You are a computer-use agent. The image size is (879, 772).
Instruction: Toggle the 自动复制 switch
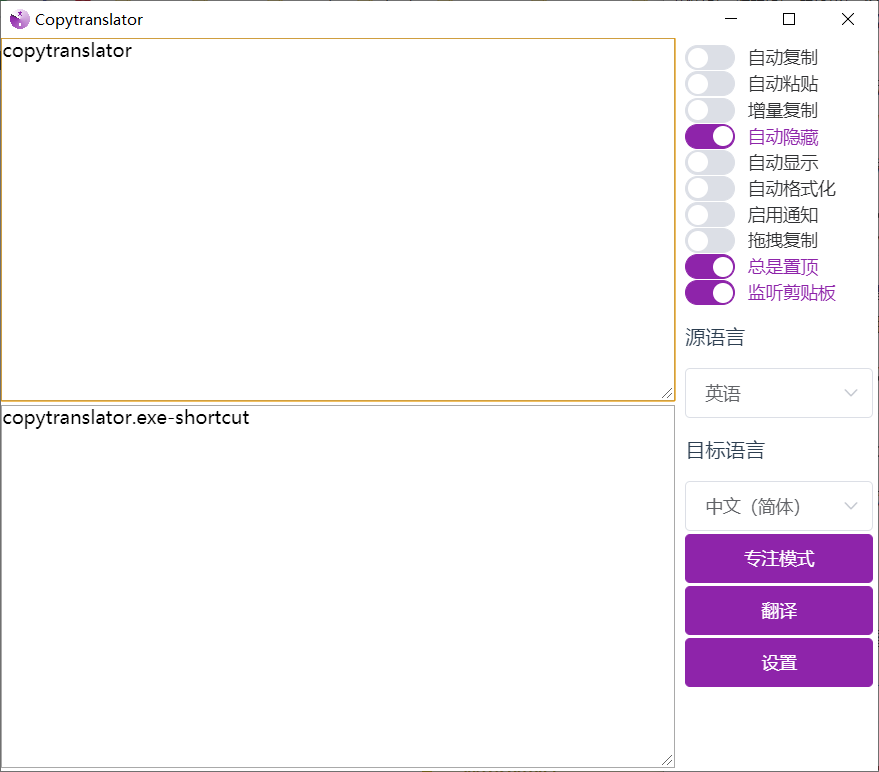point(710,57)
